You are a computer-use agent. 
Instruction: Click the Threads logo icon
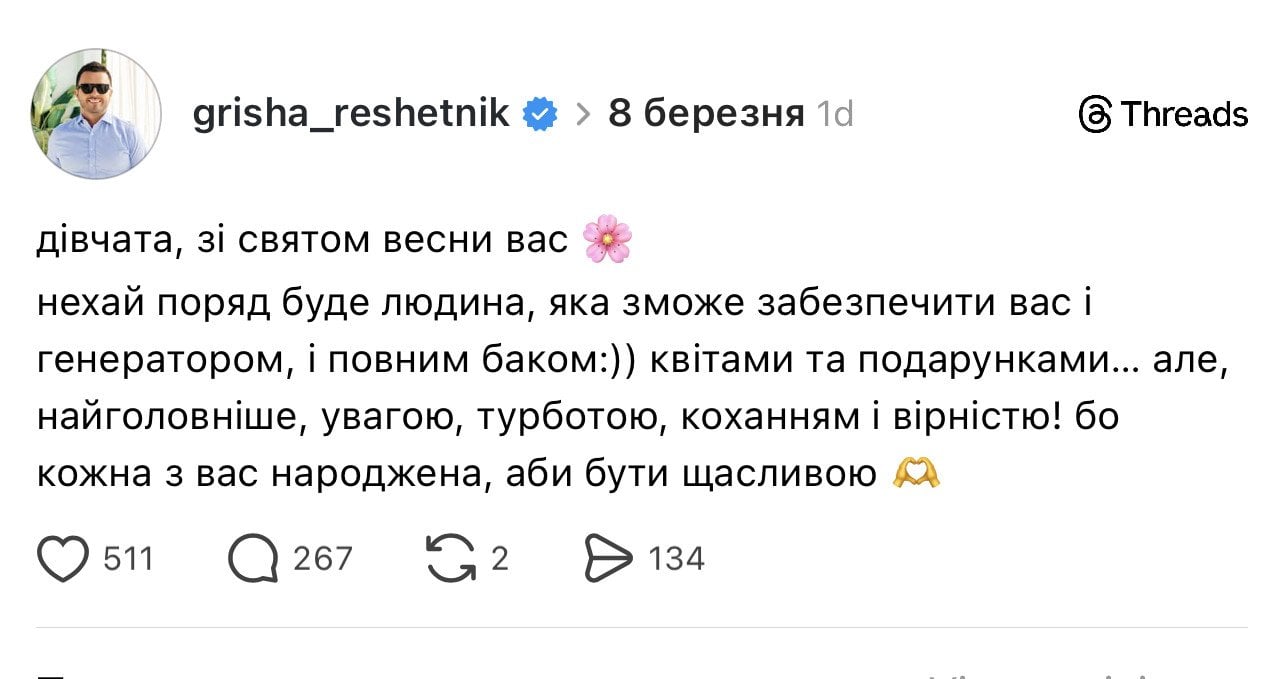pyautogui.click(x=1096, y=115)
